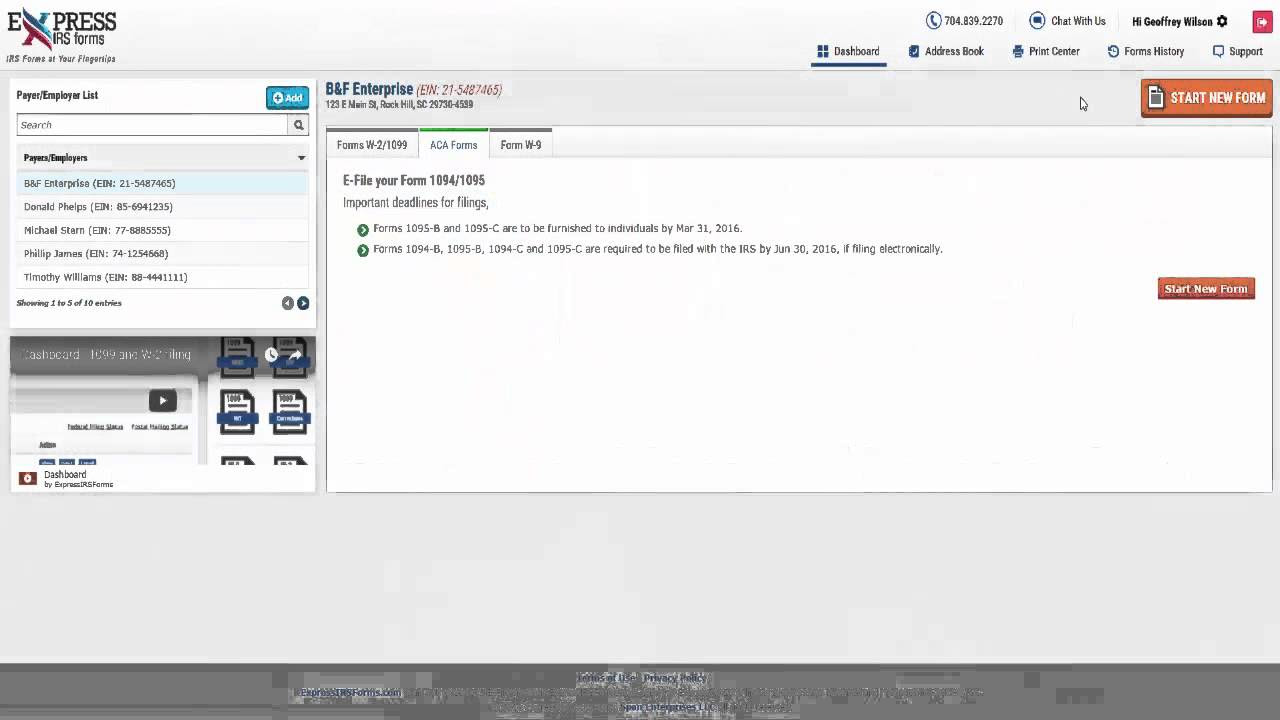Click the Add payer button
This screenshot has height=720, width=1280.
pos(287,97)
